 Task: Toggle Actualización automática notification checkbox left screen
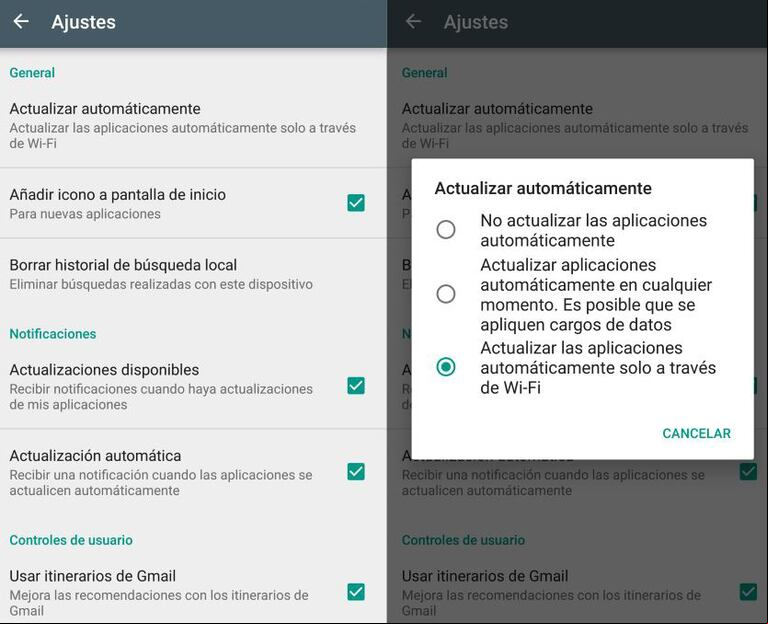356,472
